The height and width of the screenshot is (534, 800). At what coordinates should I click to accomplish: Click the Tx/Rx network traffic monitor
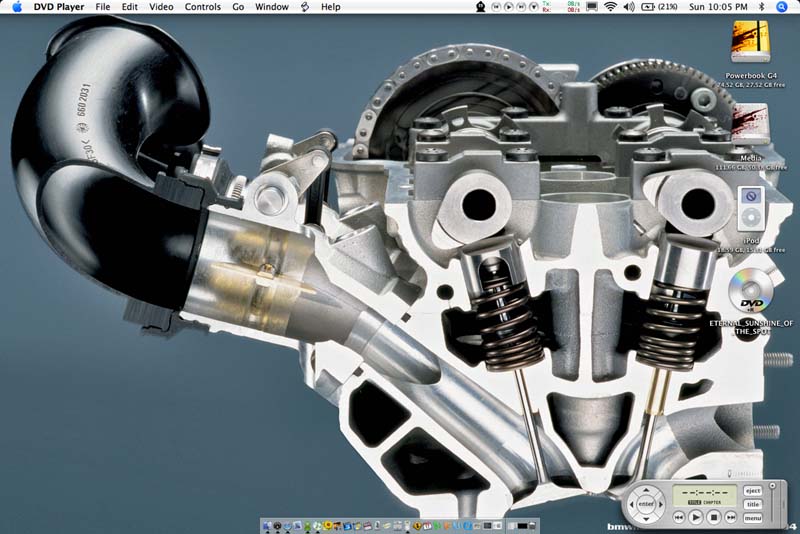(561, 7)
